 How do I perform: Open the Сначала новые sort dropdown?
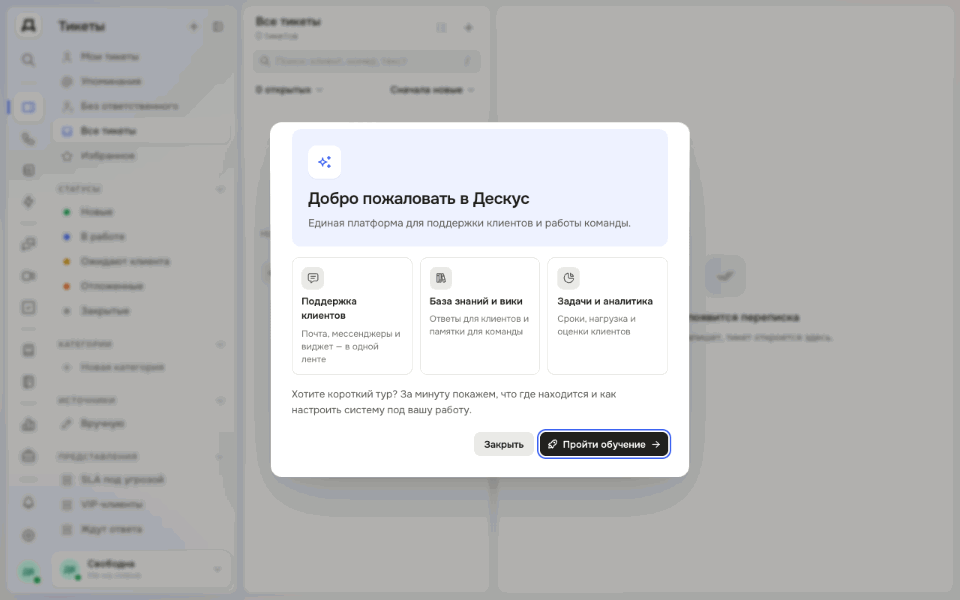432,90
